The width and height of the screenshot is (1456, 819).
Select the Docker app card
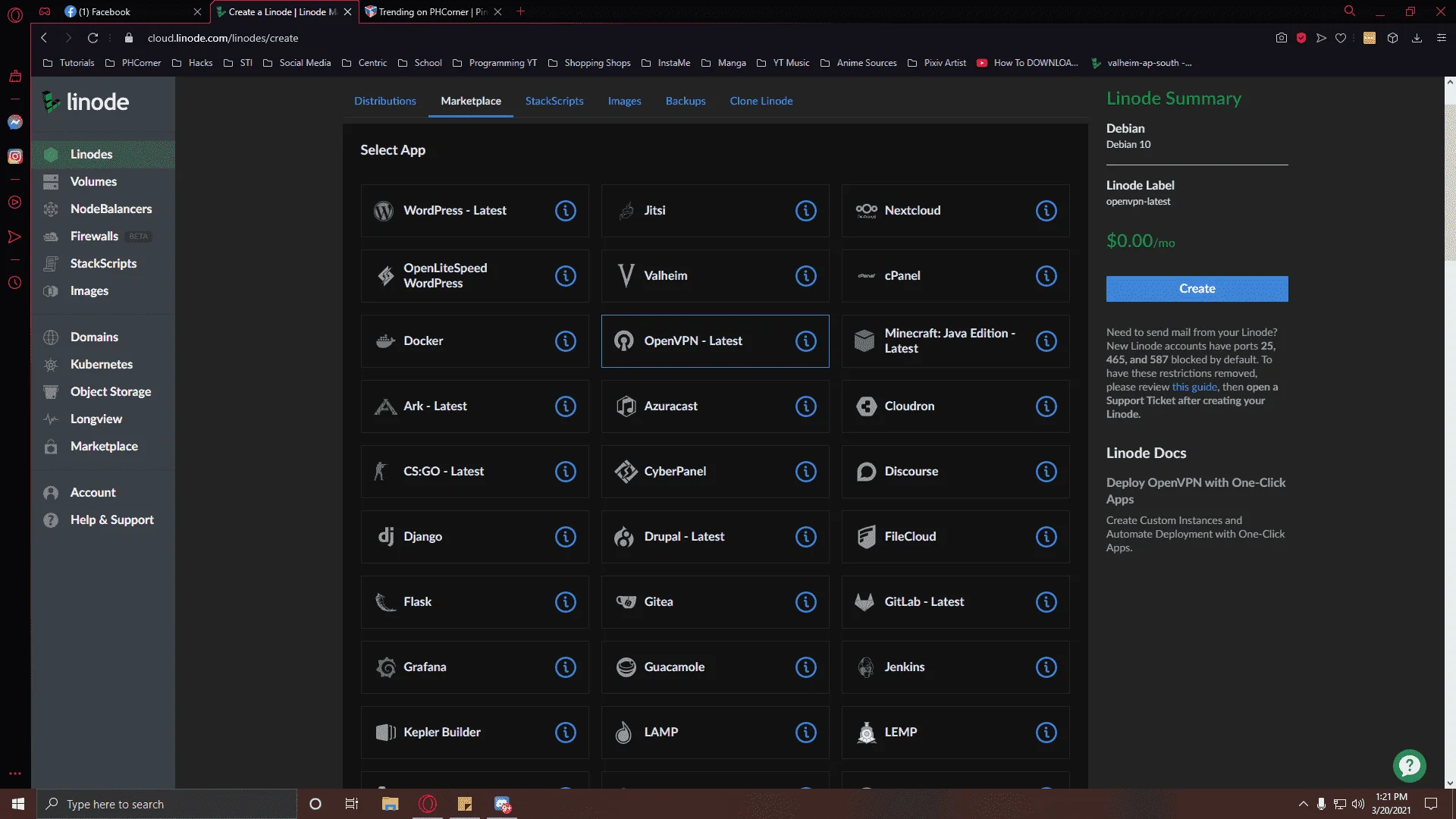click(475, 341)
